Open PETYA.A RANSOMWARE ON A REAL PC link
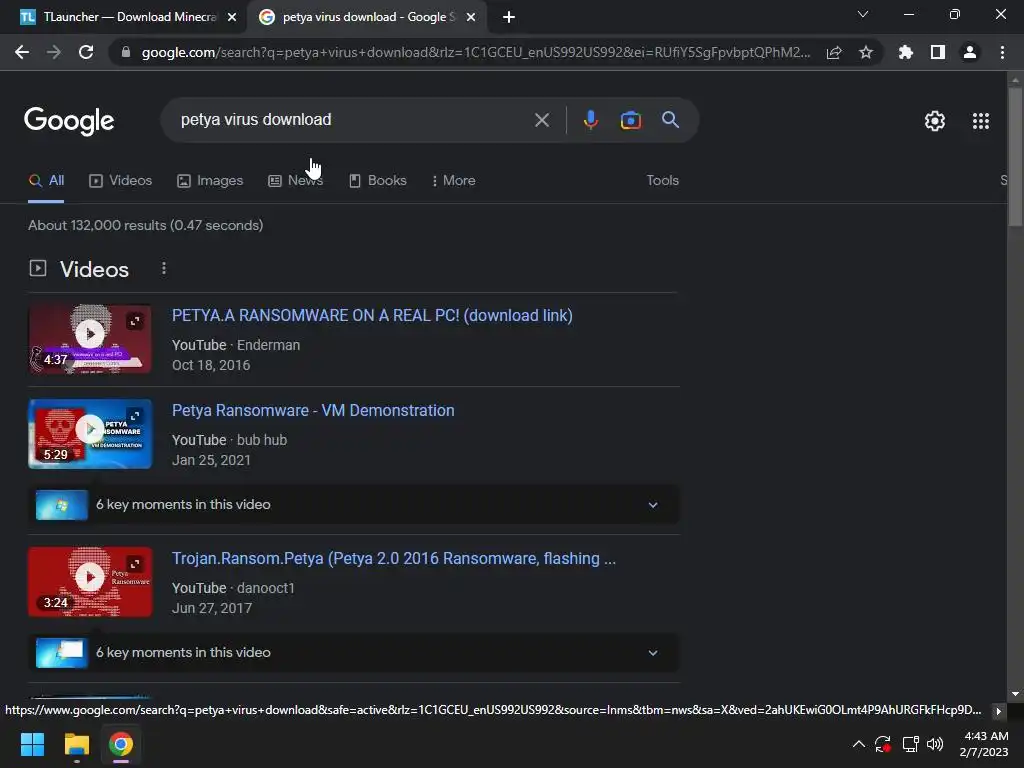 pyautogui.click(x=372, y=315)
